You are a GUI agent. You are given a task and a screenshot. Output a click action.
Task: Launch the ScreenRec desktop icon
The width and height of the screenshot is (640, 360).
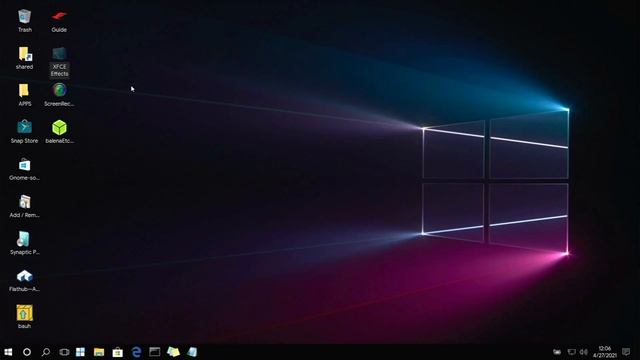click(x=60, y=91)
